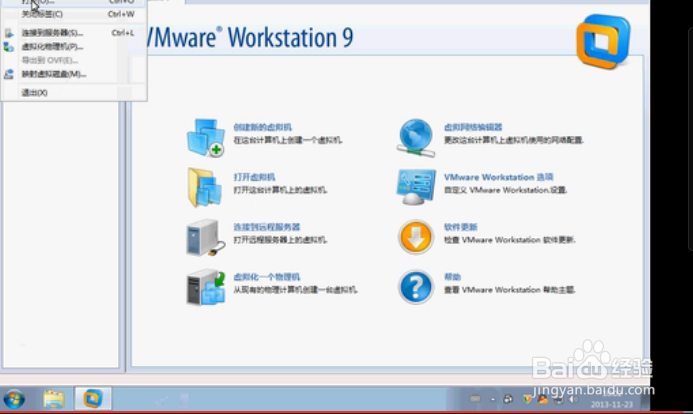The image size is (693, 414).
Task: Choose 连接到服务器(S)... menu entry
Action: 74,33
